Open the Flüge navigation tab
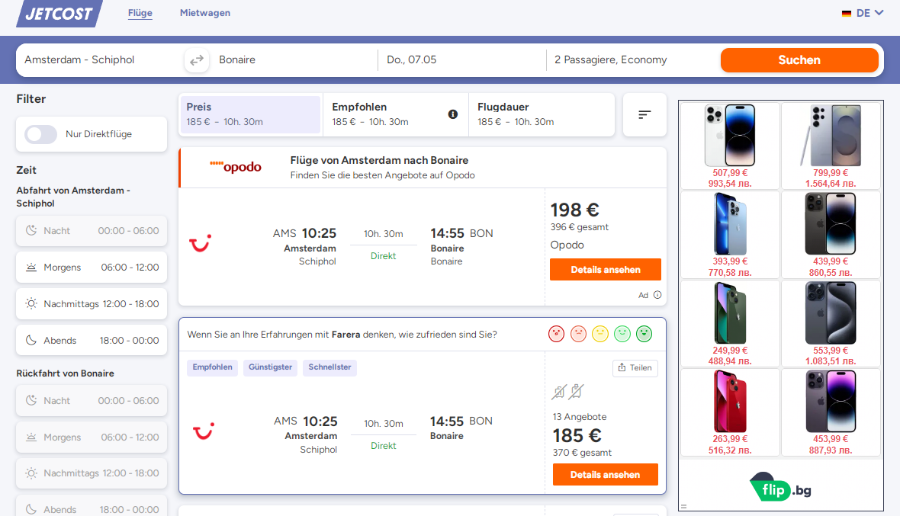 pyautogui.click(x=140, y=13)
